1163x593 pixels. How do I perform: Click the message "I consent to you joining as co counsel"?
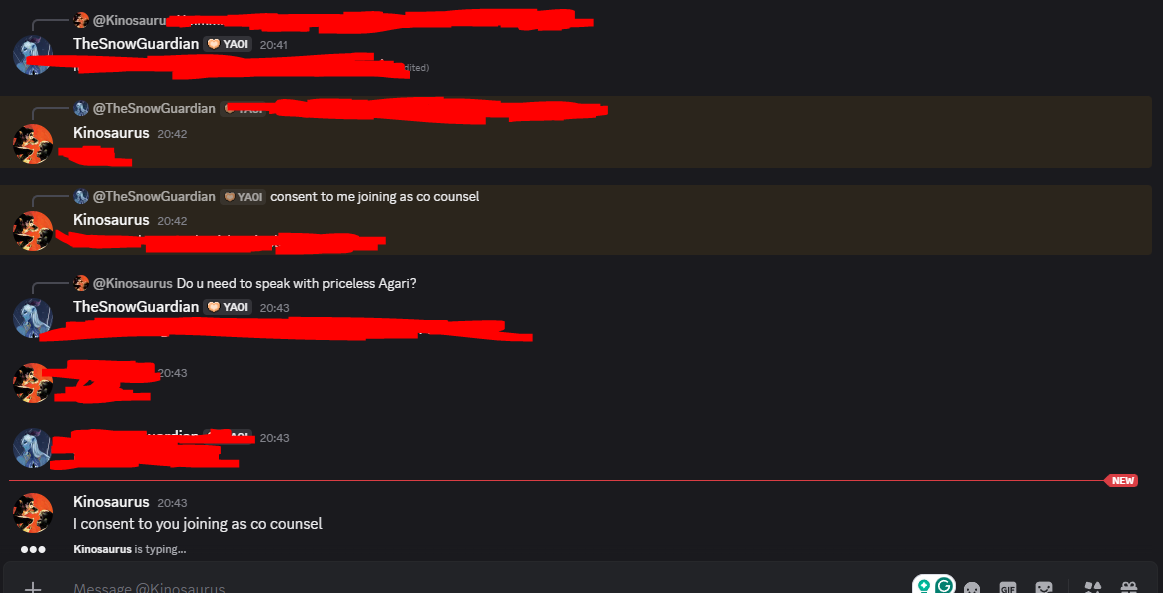pos(198,524)
